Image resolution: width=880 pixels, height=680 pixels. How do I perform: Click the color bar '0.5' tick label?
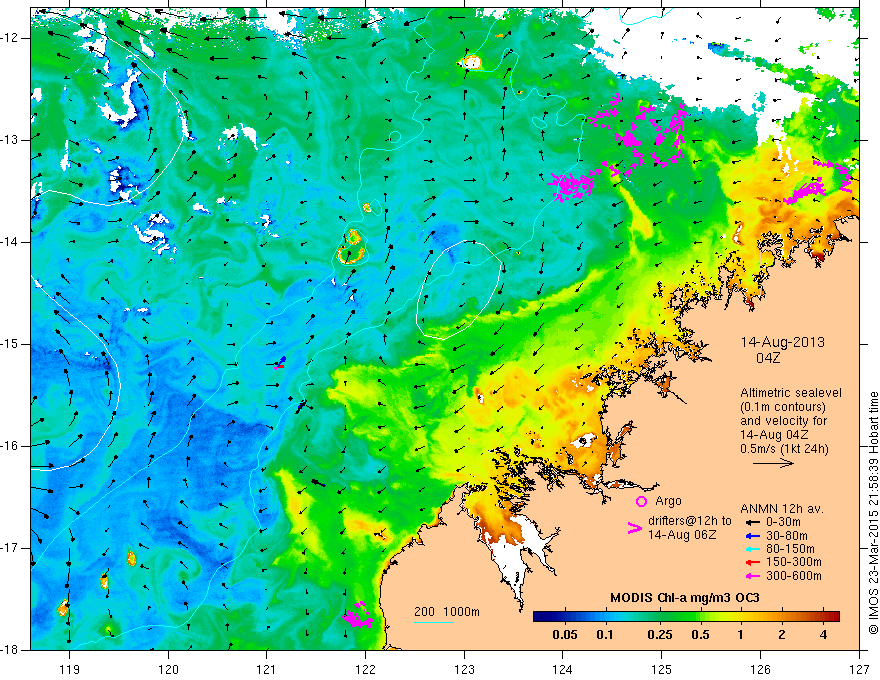pyautogui.click(x=700, y=635)
